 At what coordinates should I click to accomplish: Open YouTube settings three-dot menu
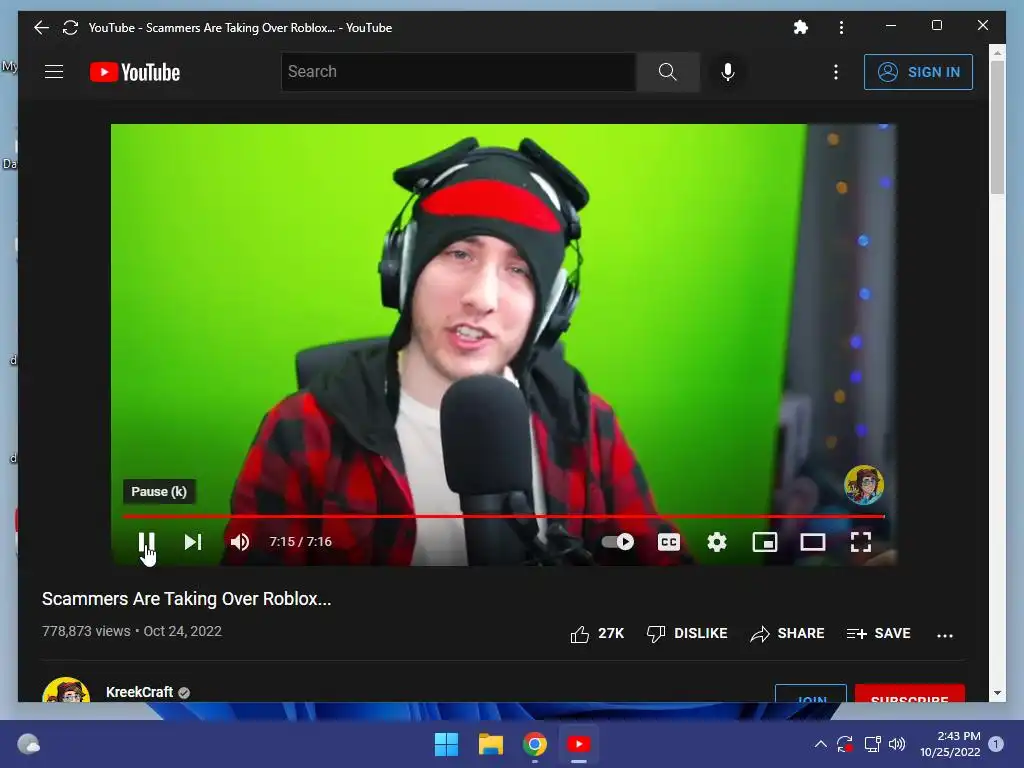point(836,72)
